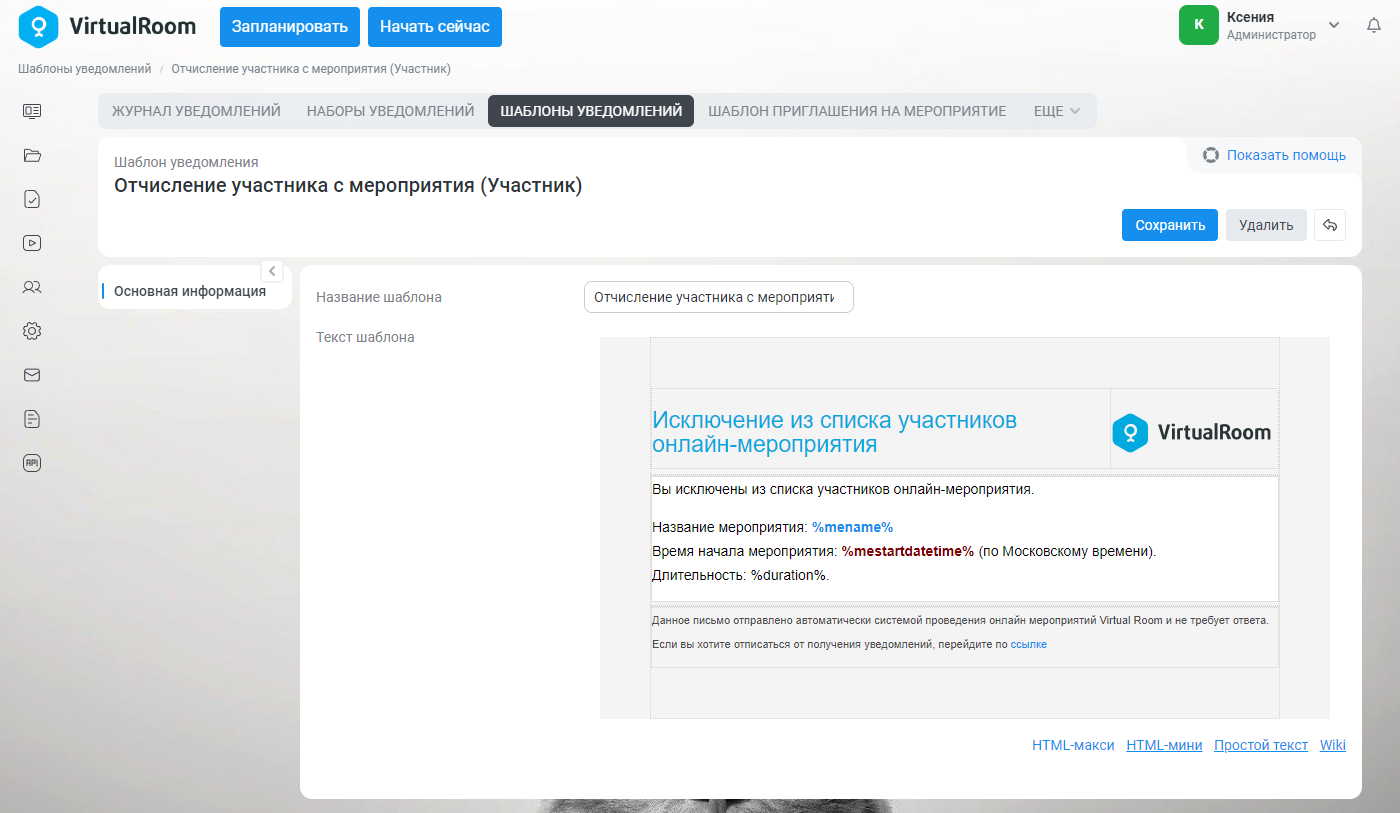Image resolution: width=1400 pixels, height=813 pixels.
Task: Open ШАБЛОН ПРИГЛАШЕНИЯ НА МЕРОПРИЯТИЕ tab
Action: tap(857, 111)
